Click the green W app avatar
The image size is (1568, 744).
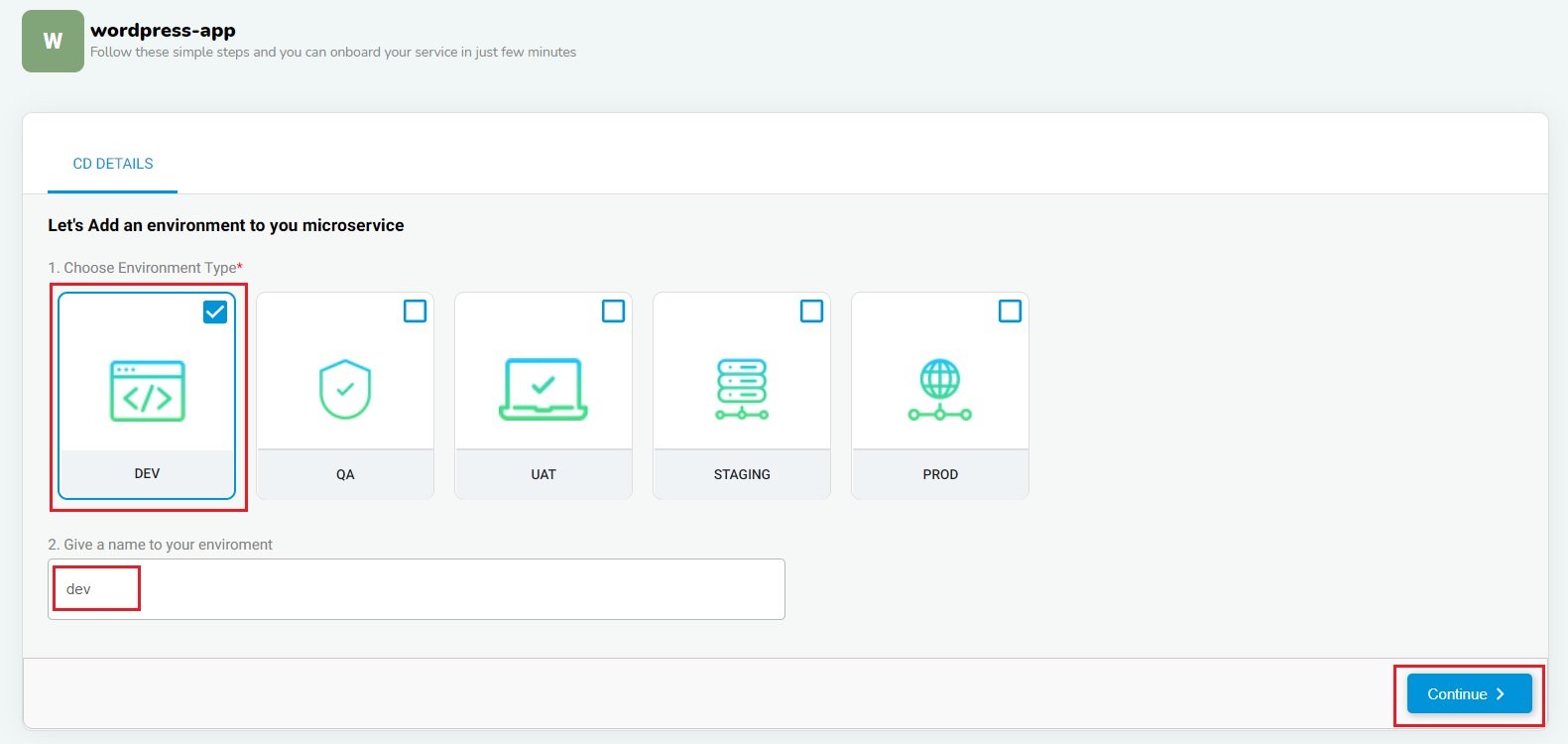tap(53, 42)
